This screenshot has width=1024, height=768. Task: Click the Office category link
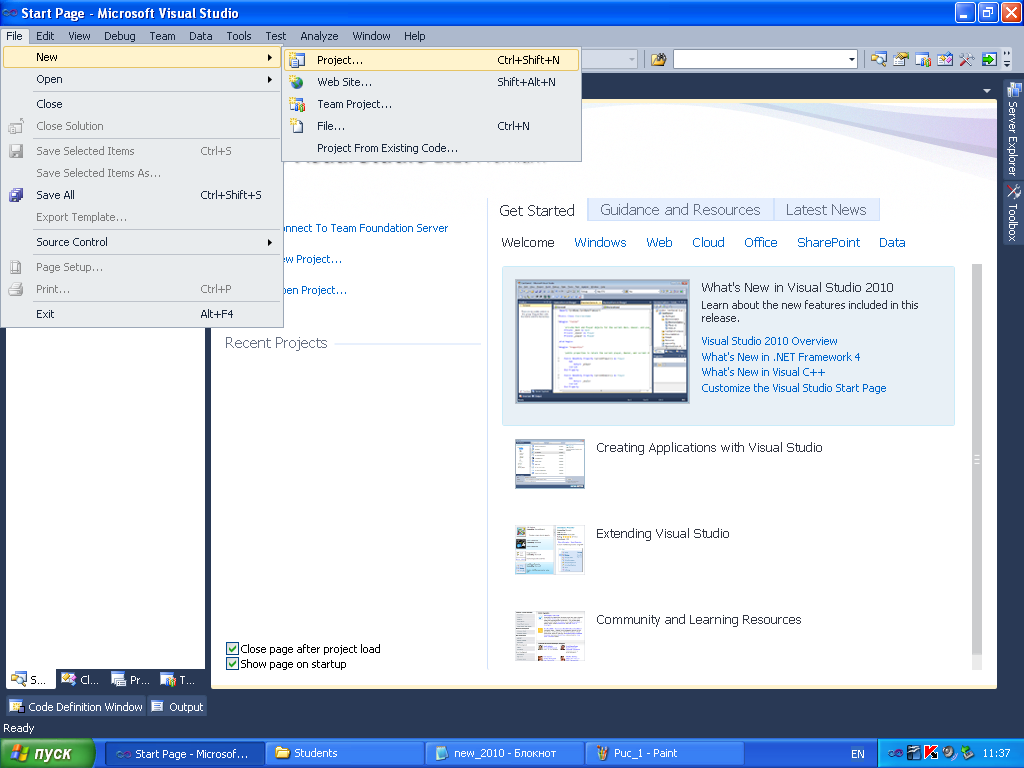point(761,242)
